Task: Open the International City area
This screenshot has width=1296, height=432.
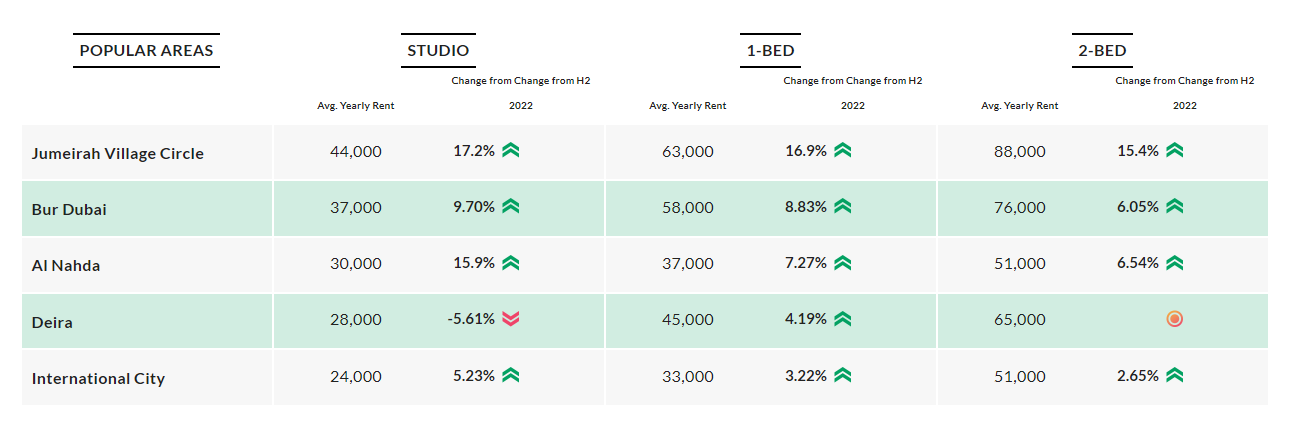Action: point(98,379)
